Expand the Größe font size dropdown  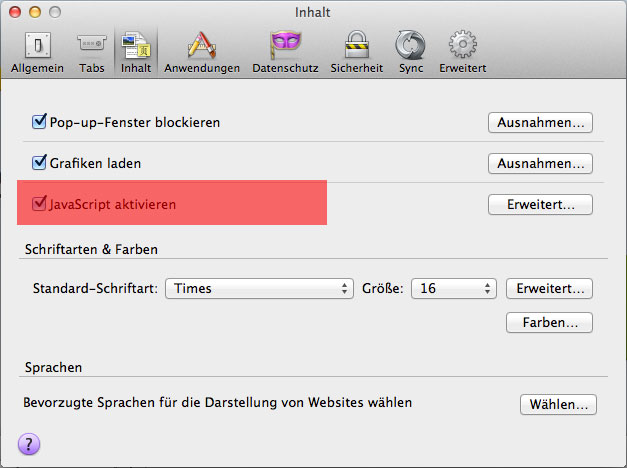point(456,288)
